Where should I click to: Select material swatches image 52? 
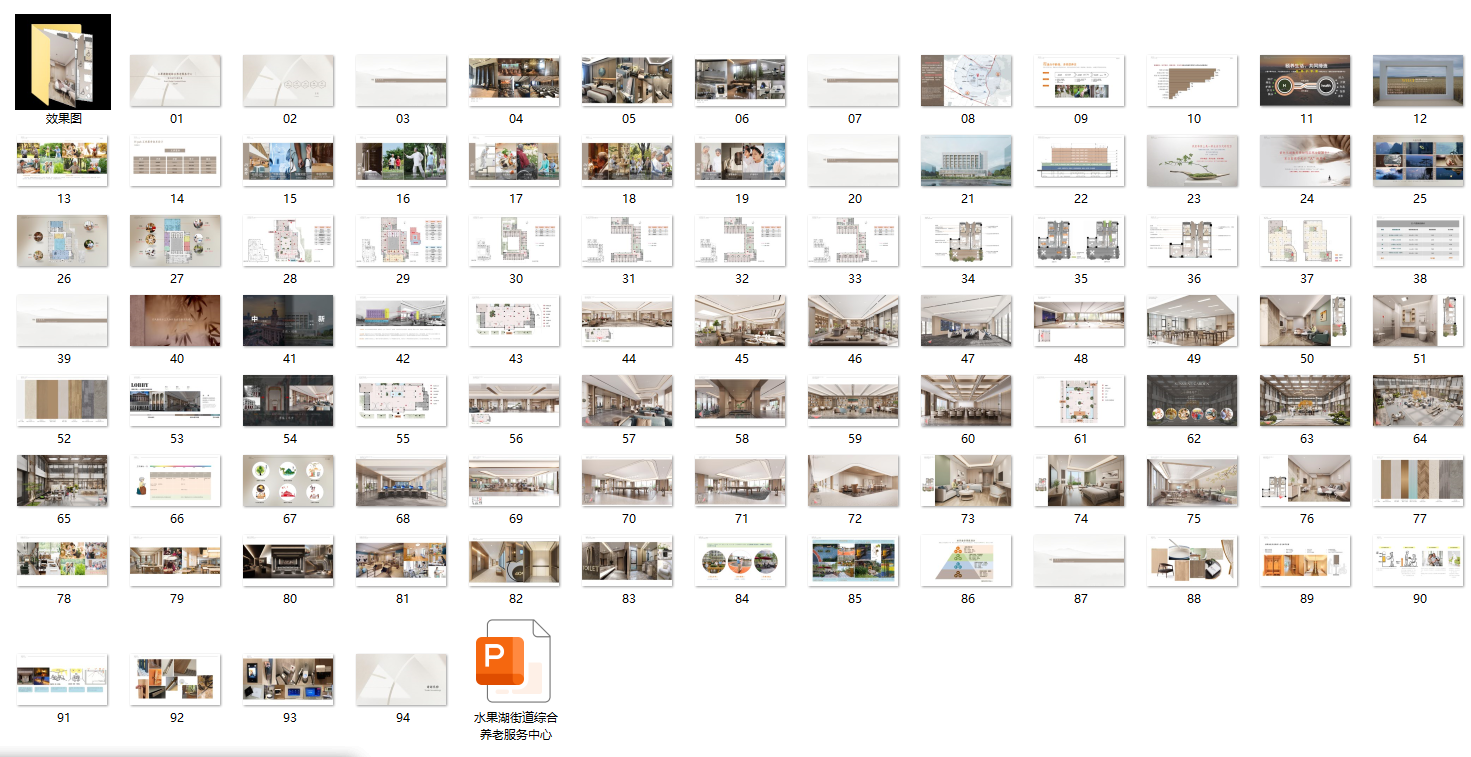click(x=63, y=401)
